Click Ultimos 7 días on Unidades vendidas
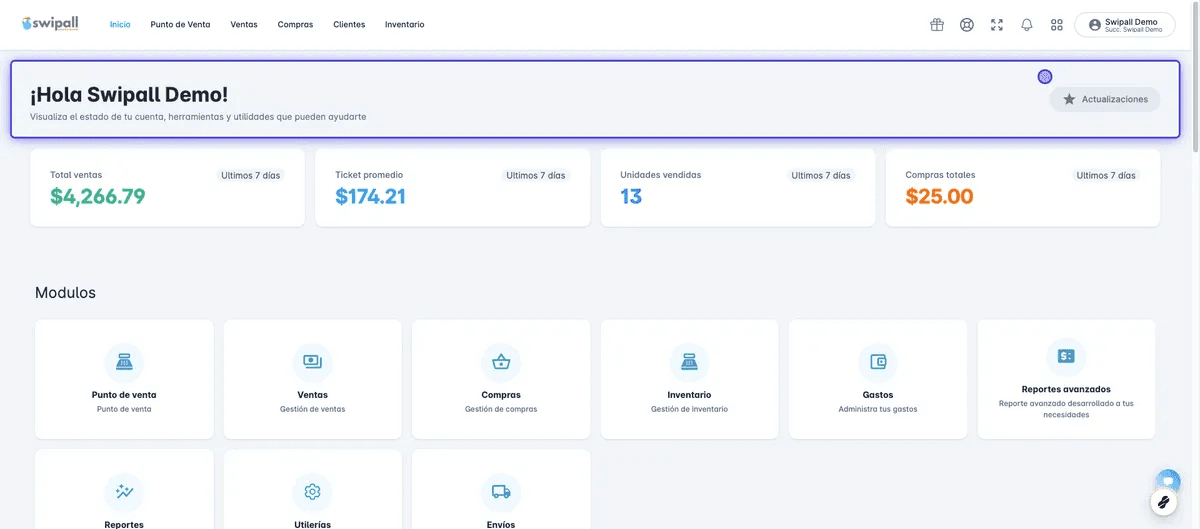 point(821,175)
